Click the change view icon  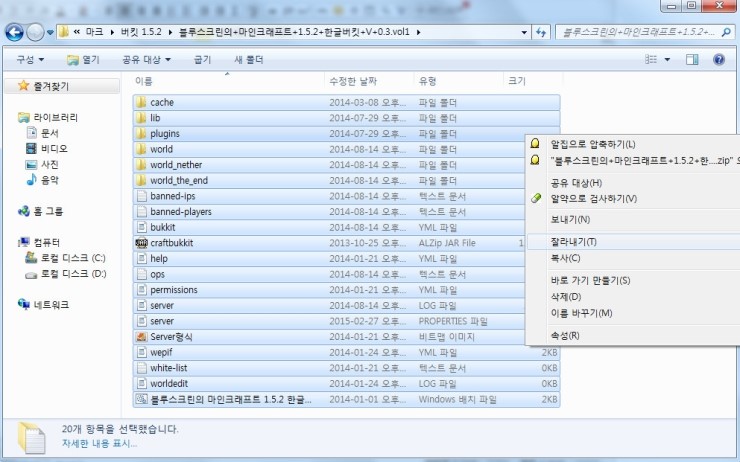(651, 59)
